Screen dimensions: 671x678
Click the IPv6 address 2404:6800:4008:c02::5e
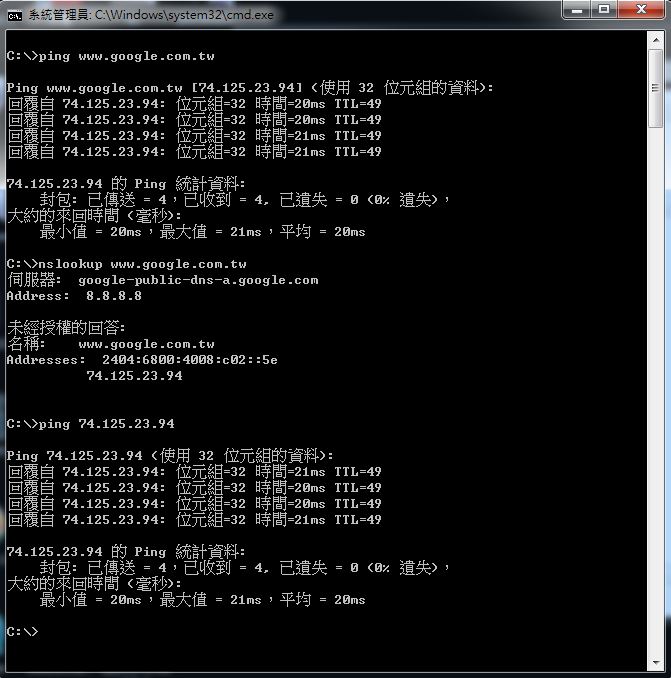point(189,360)
